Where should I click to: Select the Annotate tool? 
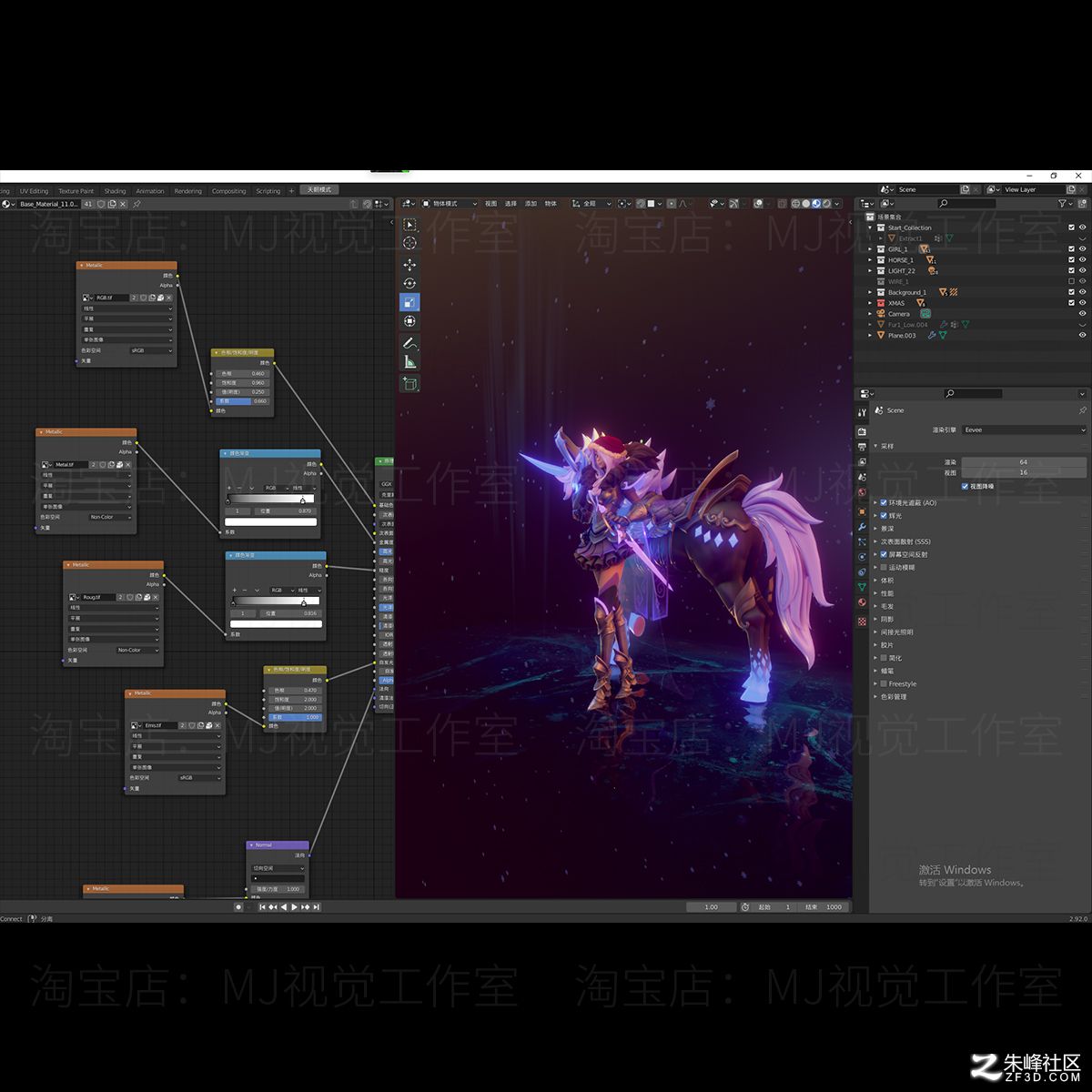tap(409, 343)
